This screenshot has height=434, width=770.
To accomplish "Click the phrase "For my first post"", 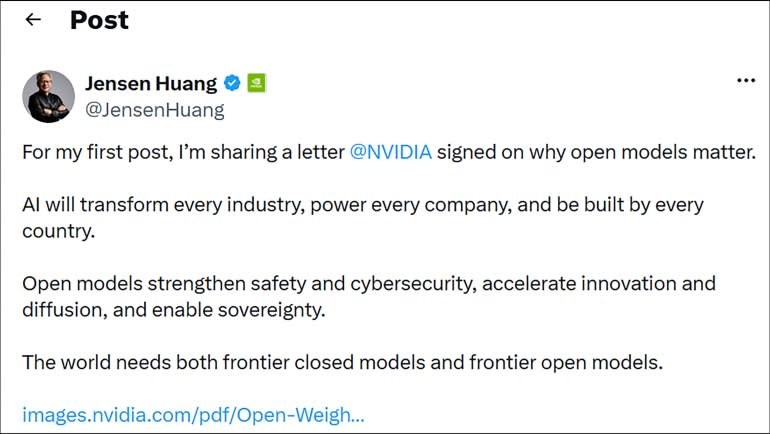I will click(98, 153).
